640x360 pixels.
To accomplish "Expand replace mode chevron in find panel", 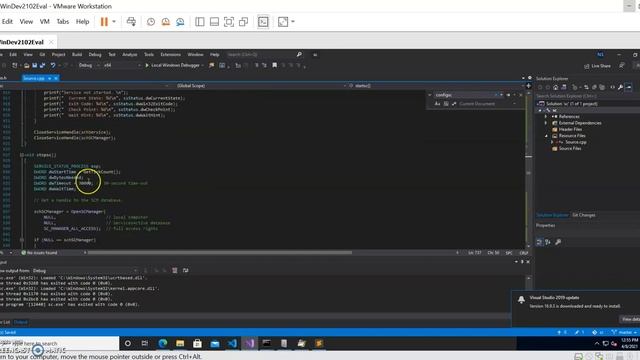I will point(429,95).
